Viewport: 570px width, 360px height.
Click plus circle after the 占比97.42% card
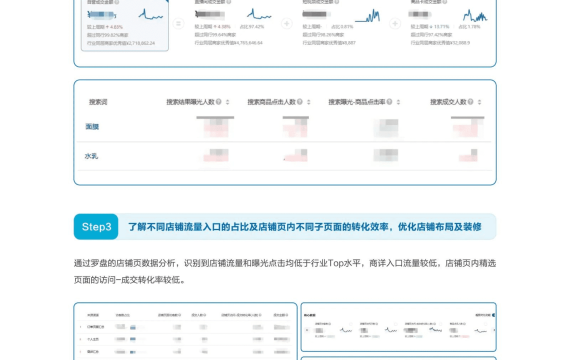click(286, 24)
